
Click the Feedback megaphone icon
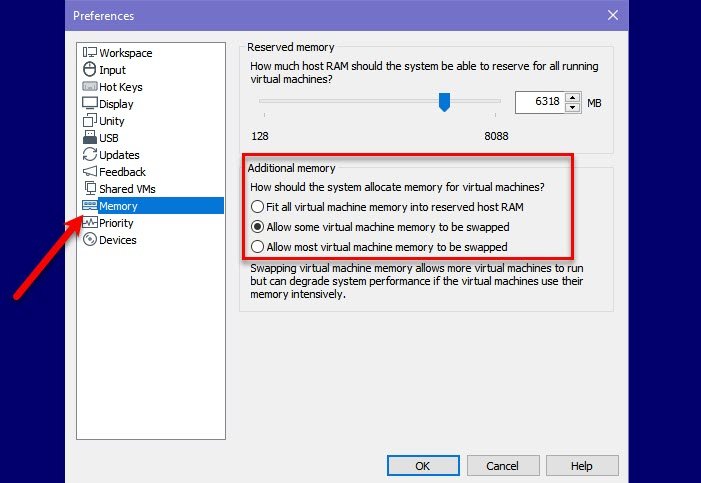(89, 172)
